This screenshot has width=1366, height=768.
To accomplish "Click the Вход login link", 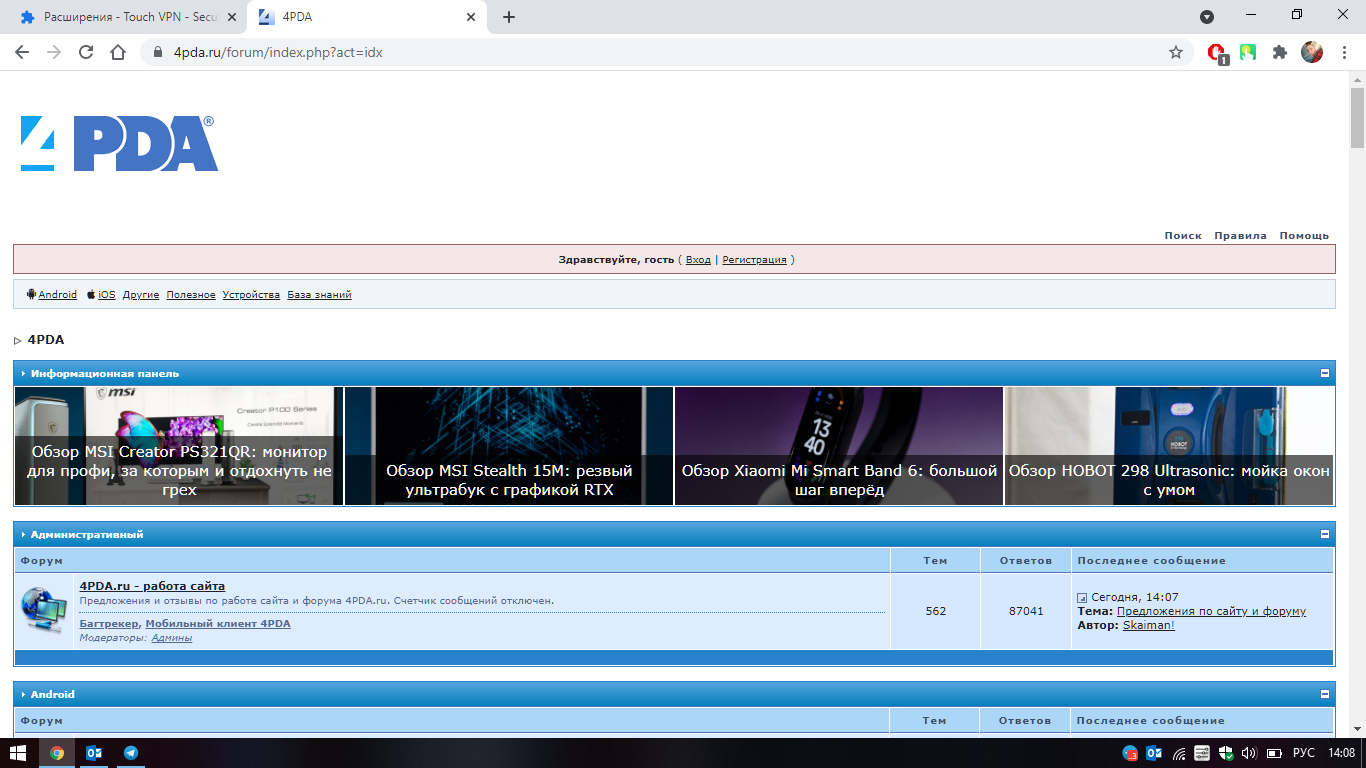I will point(698,260).
